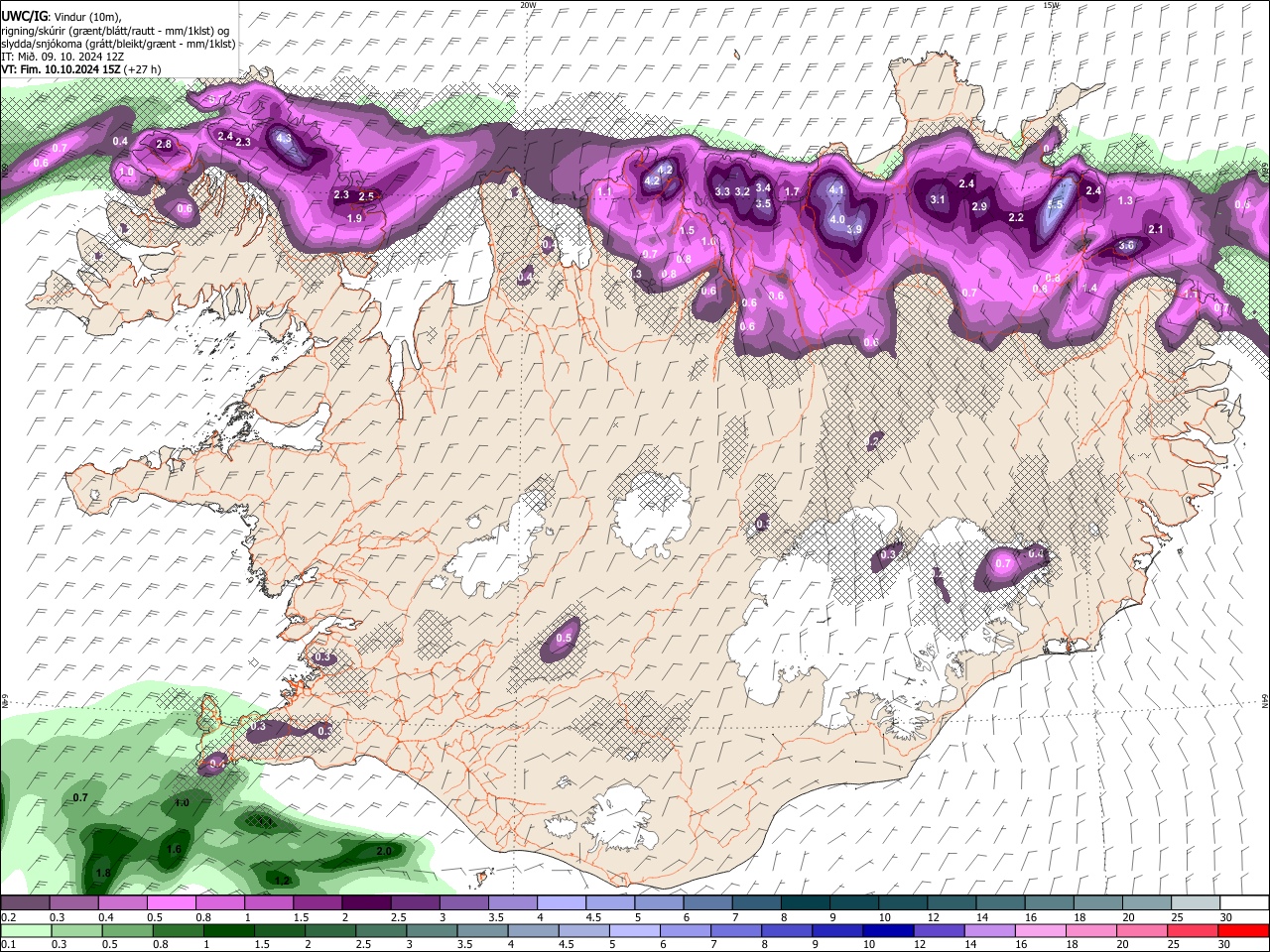
Task: Click the '15W' longitude label
Action: coord(1051,5)
